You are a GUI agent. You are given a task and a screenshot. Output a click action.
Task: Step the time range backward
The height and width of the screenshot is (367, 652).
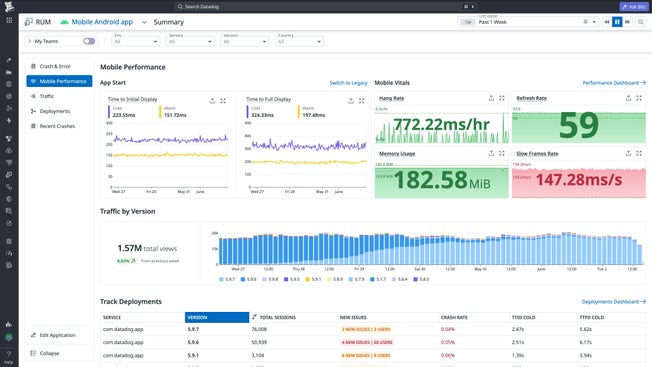607,22
